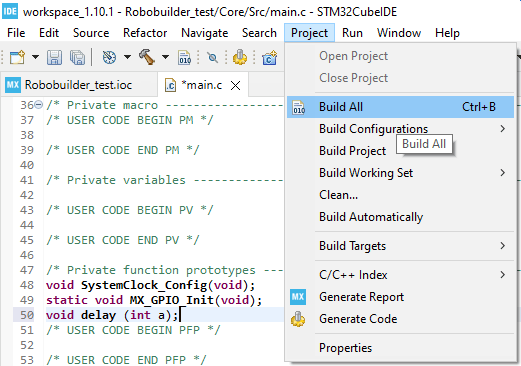Click the yellow gear Generate Code toolbar icon
This screenshot has height=366, width=521.
(x=240, y=57)
